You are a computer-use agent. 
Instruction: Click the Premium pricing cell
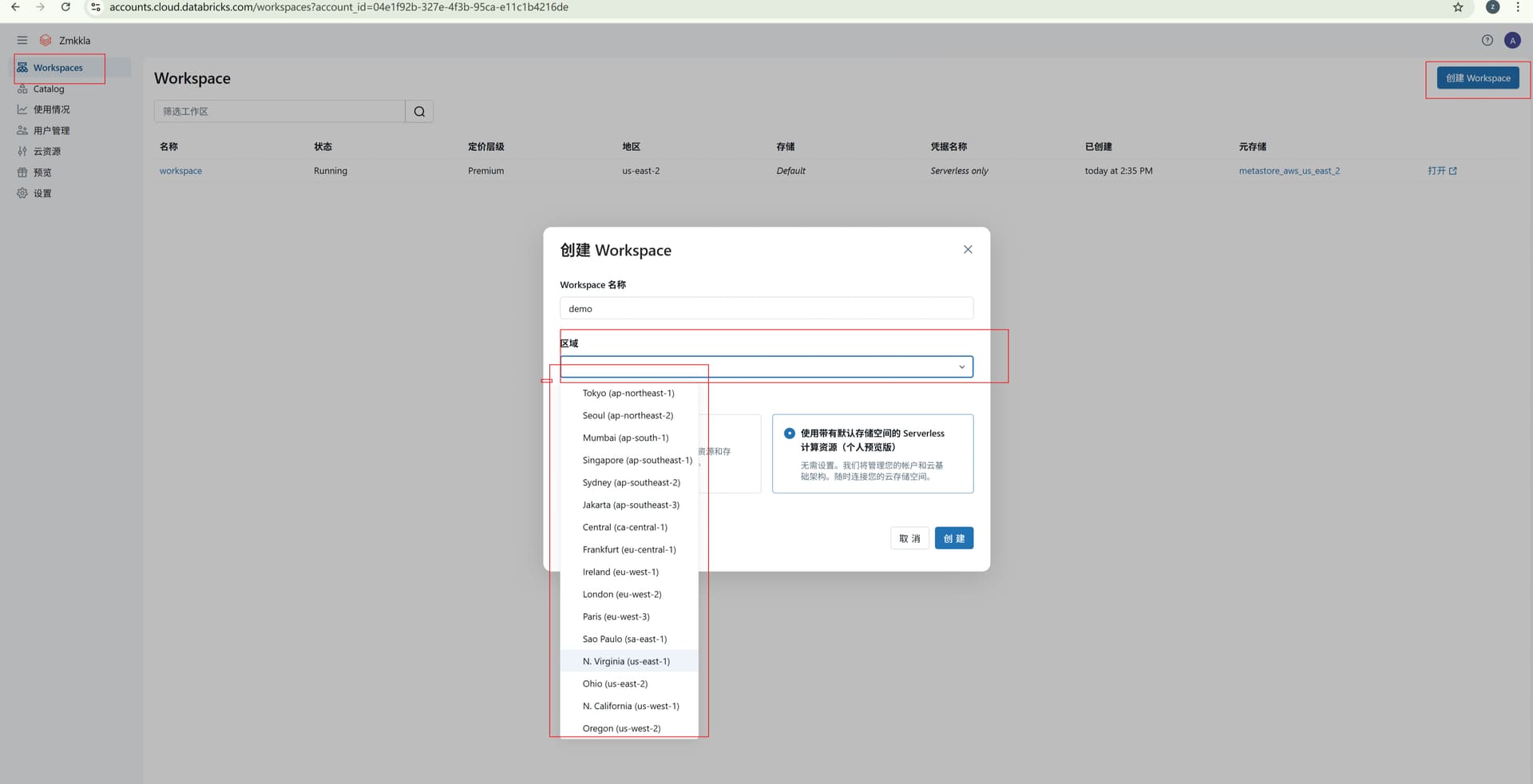click(486, 171)
